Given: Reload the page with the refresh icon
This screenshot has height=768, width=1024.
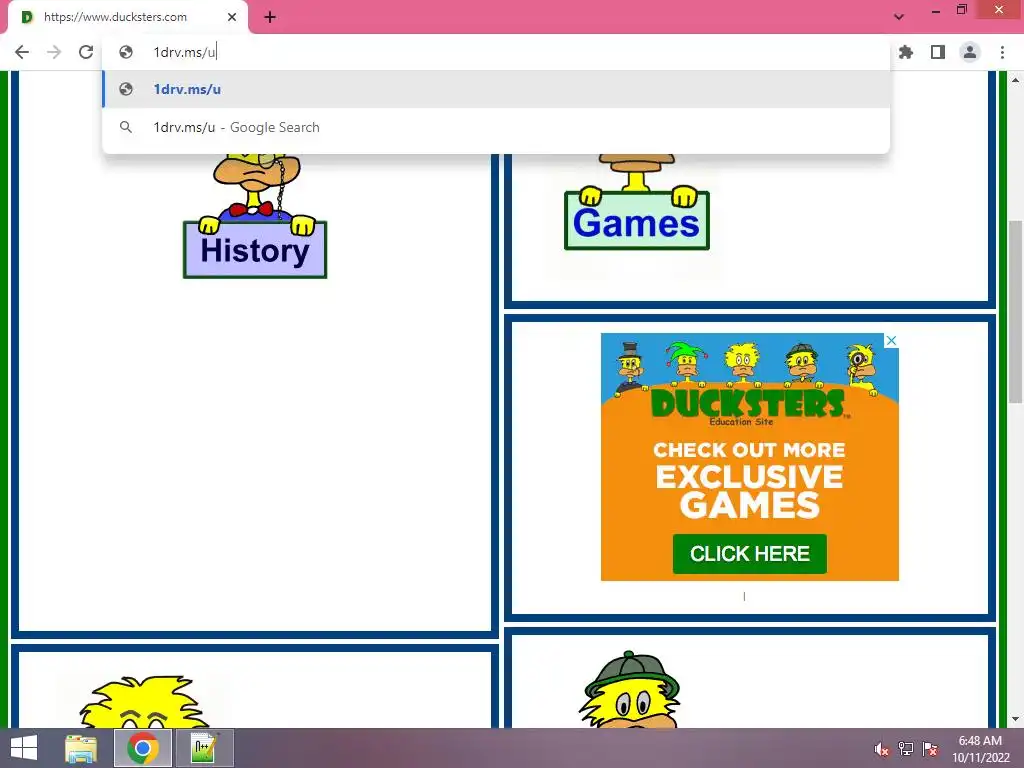Looking at the screenshot, I should [x=86, y=52].
